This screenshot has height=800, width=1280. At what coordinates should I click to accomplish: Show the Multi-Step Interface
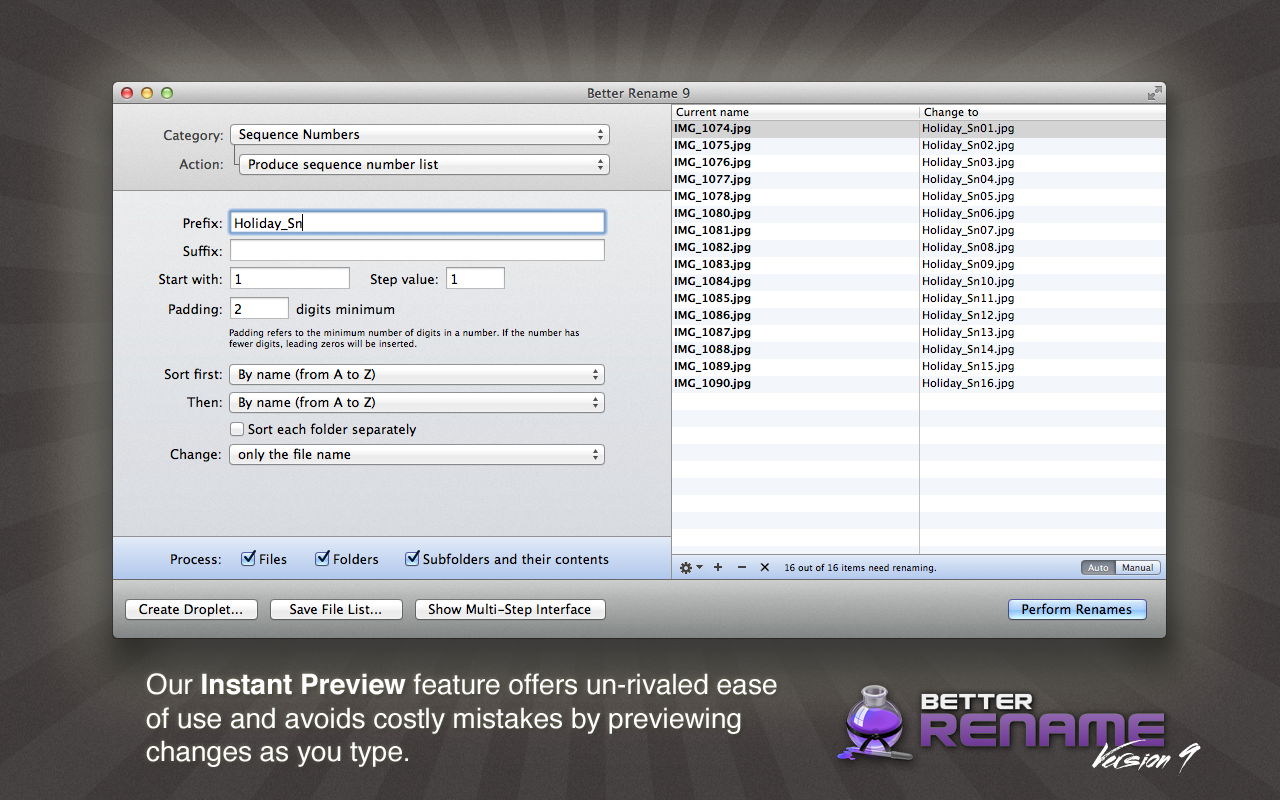pos(510,609)
